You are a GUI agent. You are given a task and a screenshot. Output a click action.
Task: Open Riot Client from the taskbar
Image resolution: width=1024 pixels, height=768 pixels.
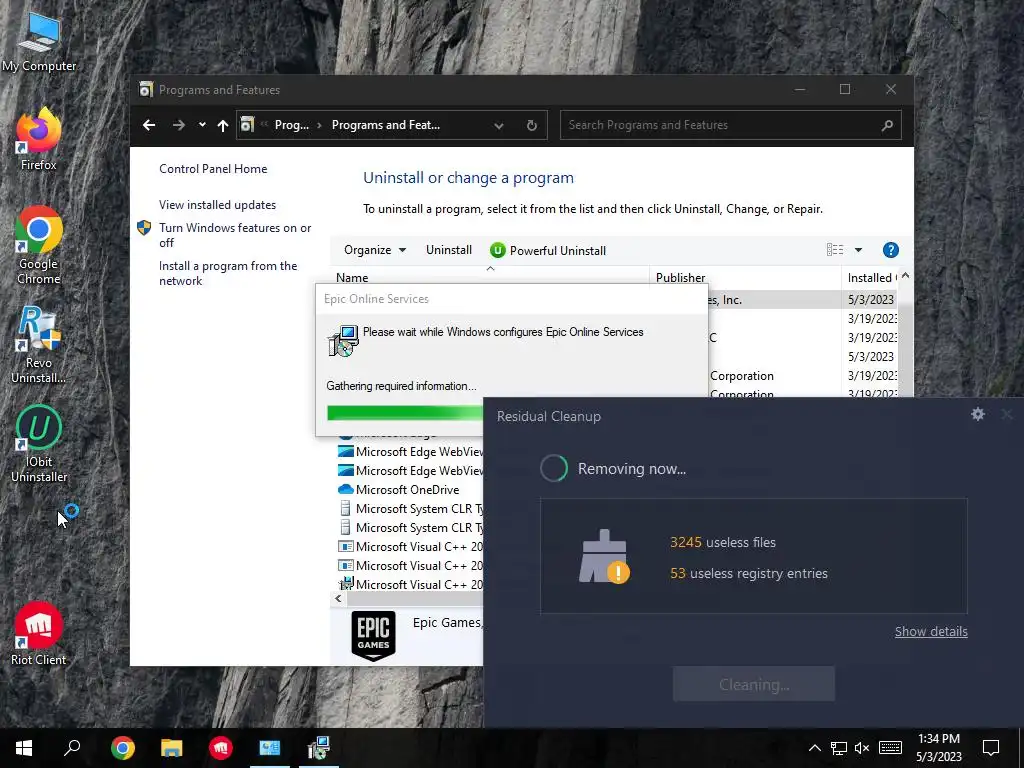pos(221,748)
